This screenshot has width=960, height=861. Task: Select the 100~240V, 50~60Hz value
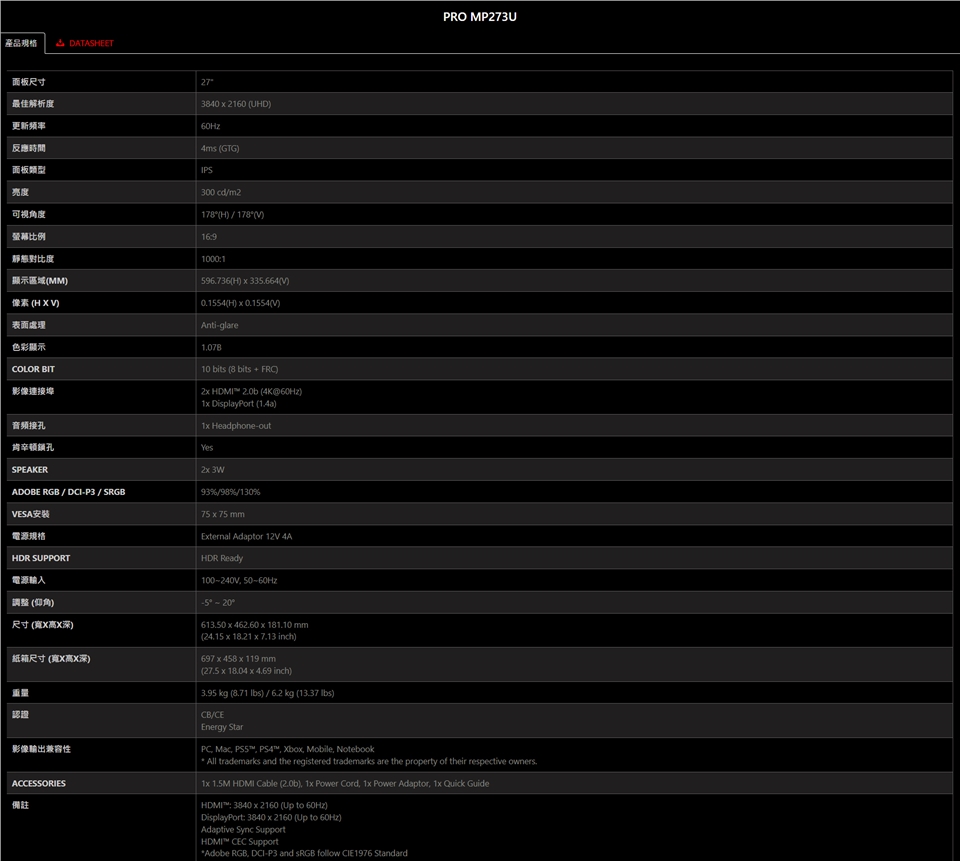pyautogui.click(x=239, y=581)
